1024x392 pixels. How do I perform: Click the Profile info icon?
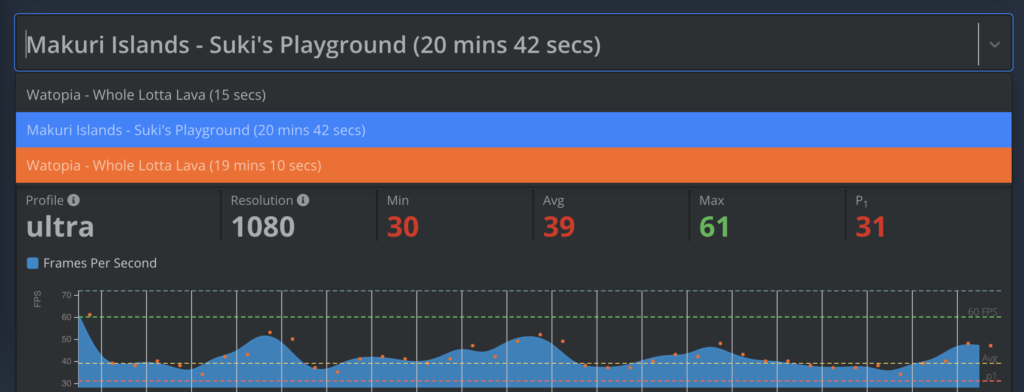[x=74, y=200]
